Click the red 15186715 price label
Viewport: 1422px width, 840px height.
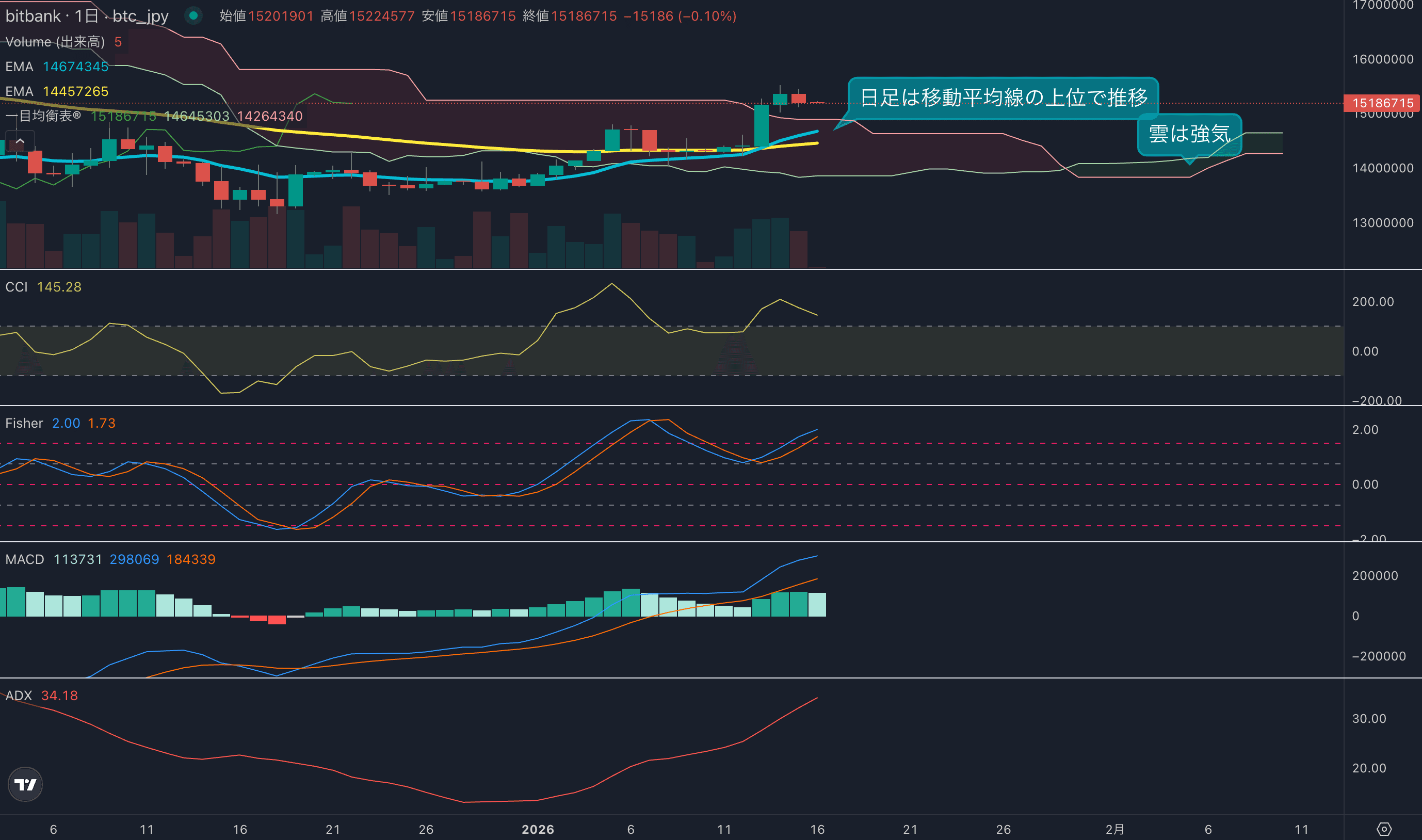coord(1382,103)
